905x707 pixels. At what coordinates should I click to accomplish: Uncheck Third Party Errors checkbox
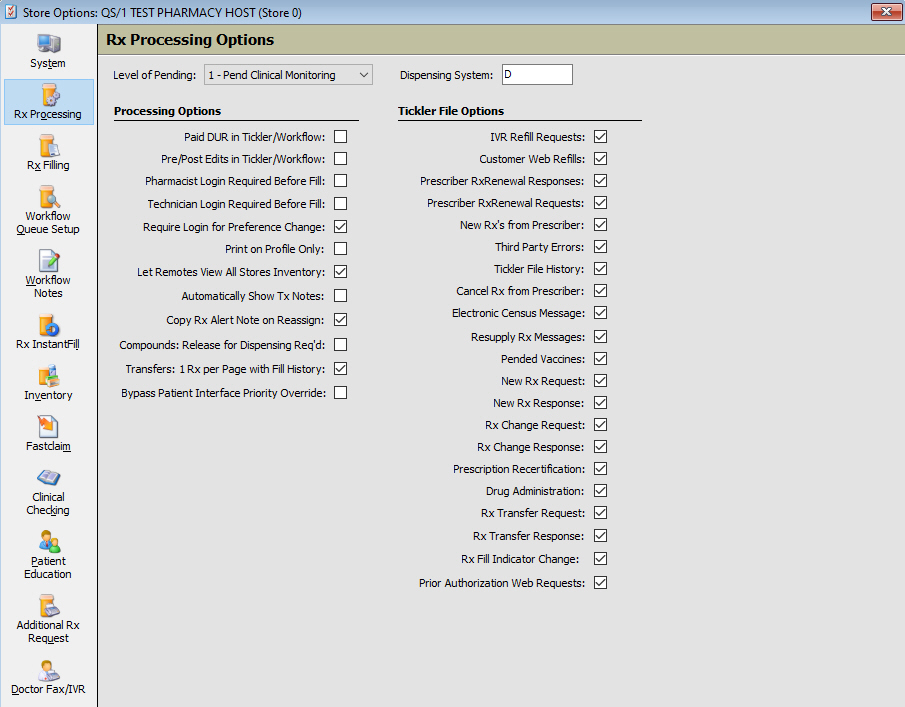[x=600, y=246]
